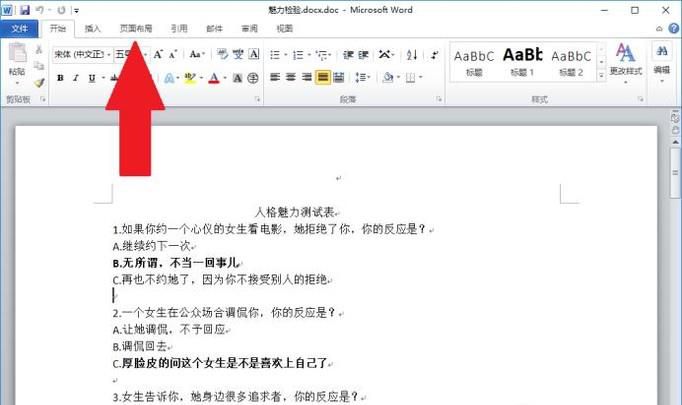
Task: Open the highlight color dropdown arrow
Action: pos(201,78)
